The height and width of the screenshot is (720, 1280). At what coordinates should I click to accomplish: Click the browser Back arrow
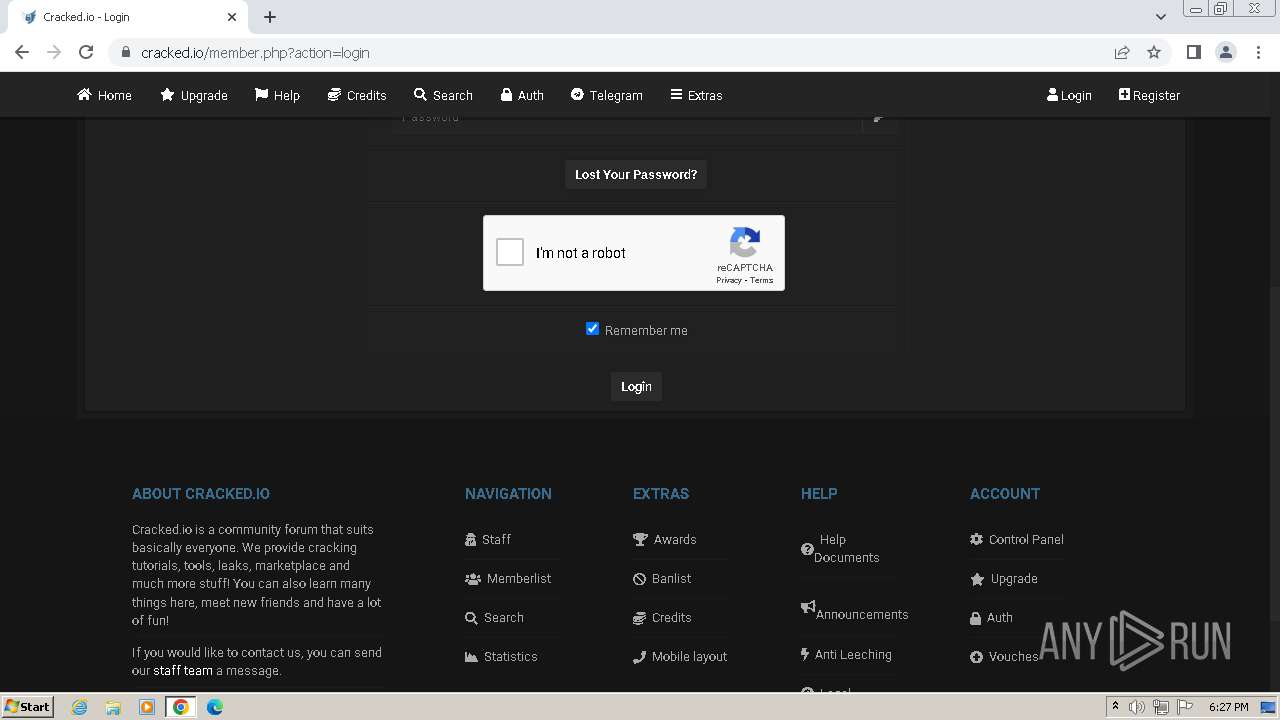pos(22,52)
